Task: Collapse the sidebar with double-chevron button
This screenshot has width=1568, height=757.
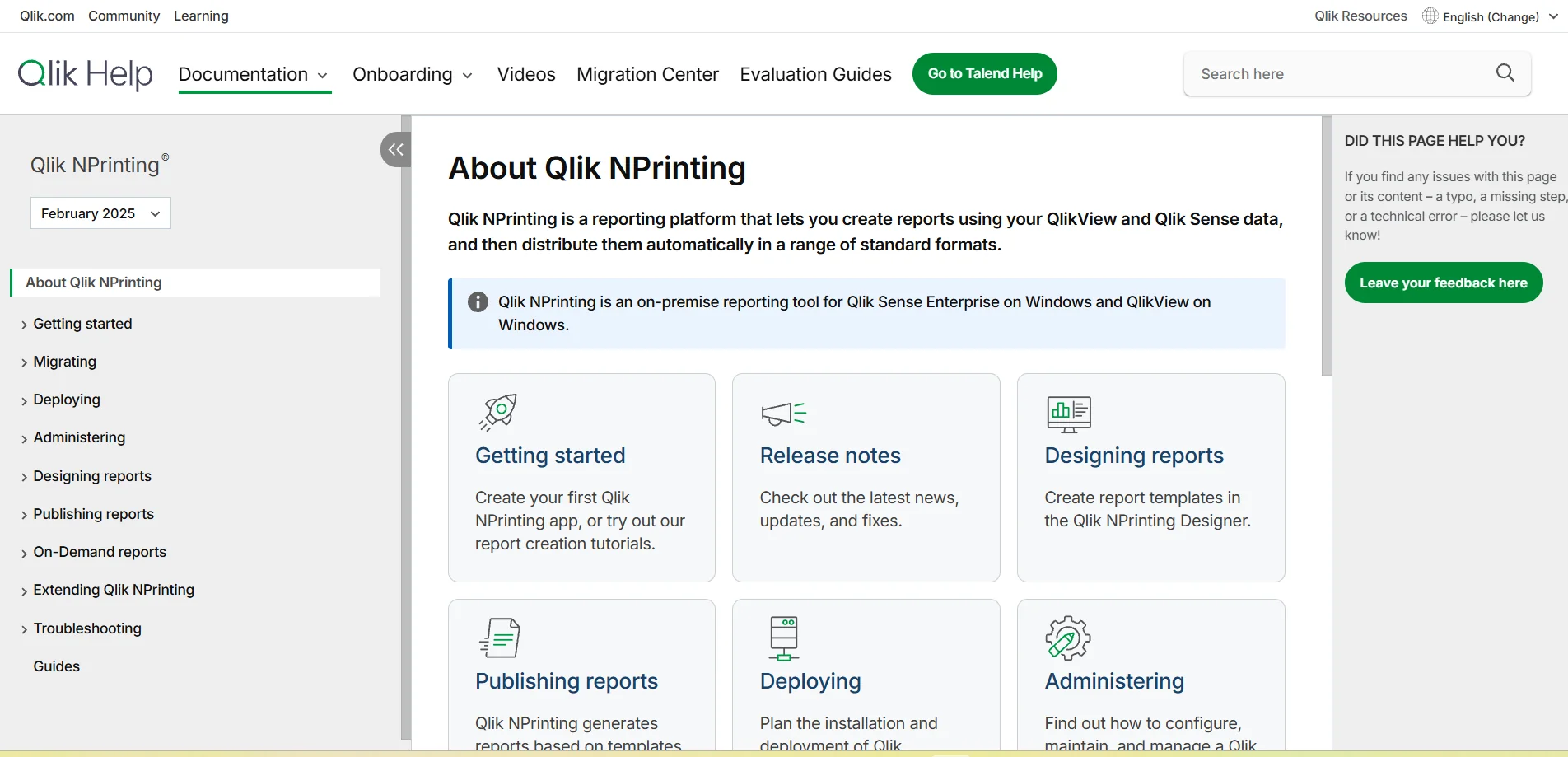Action: coord(396,149)
